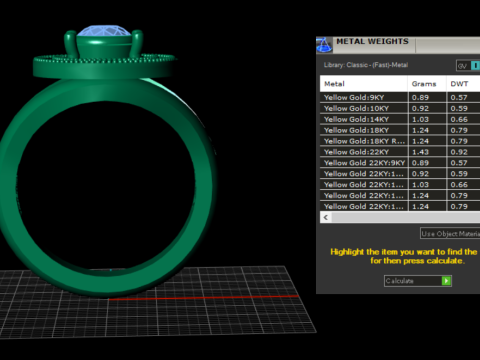
Task: Click the green arrow on Calculate
Action: [x=446, y=281]
